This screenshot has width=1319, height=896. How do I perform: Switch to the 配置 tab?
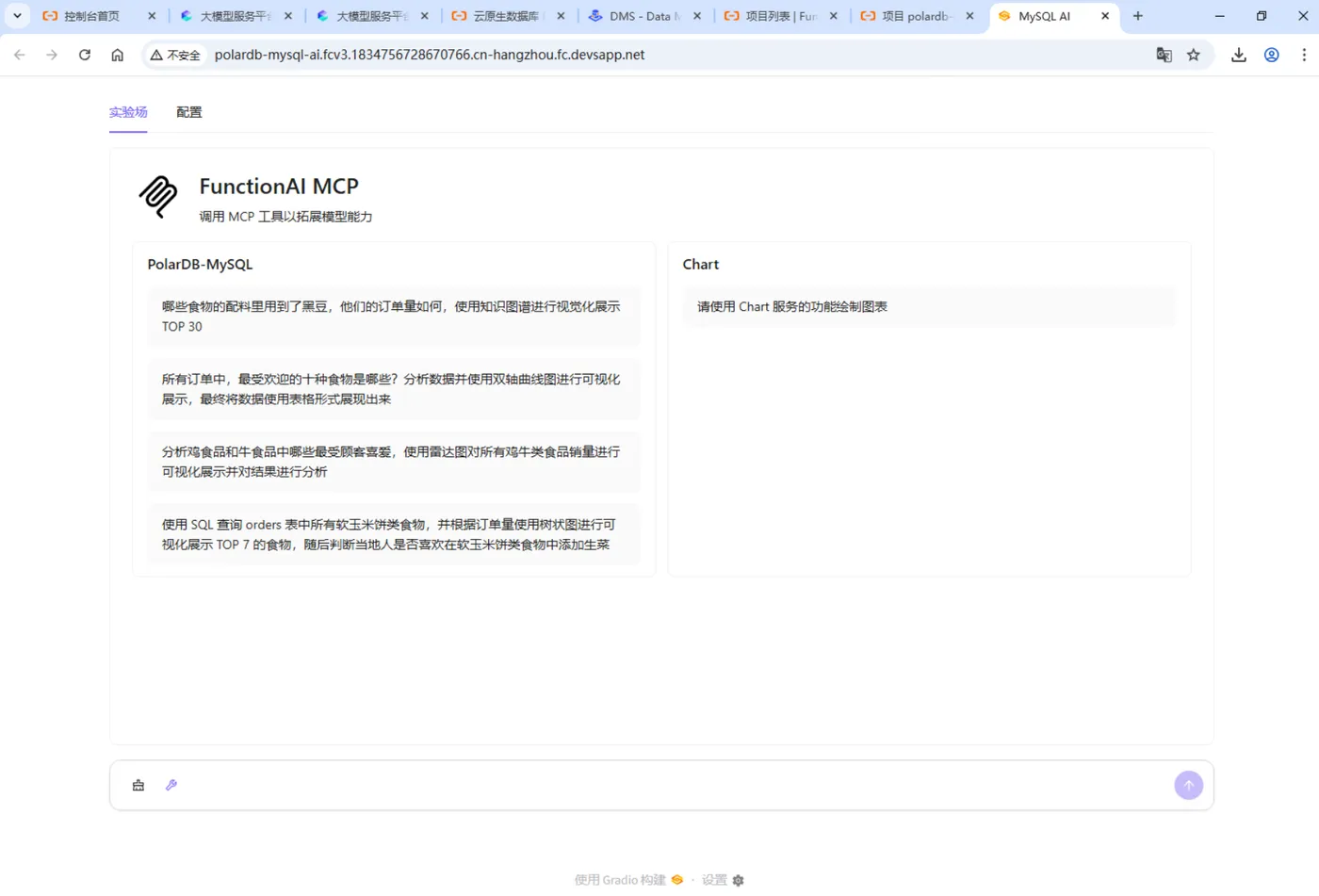(x=189, y=112)
